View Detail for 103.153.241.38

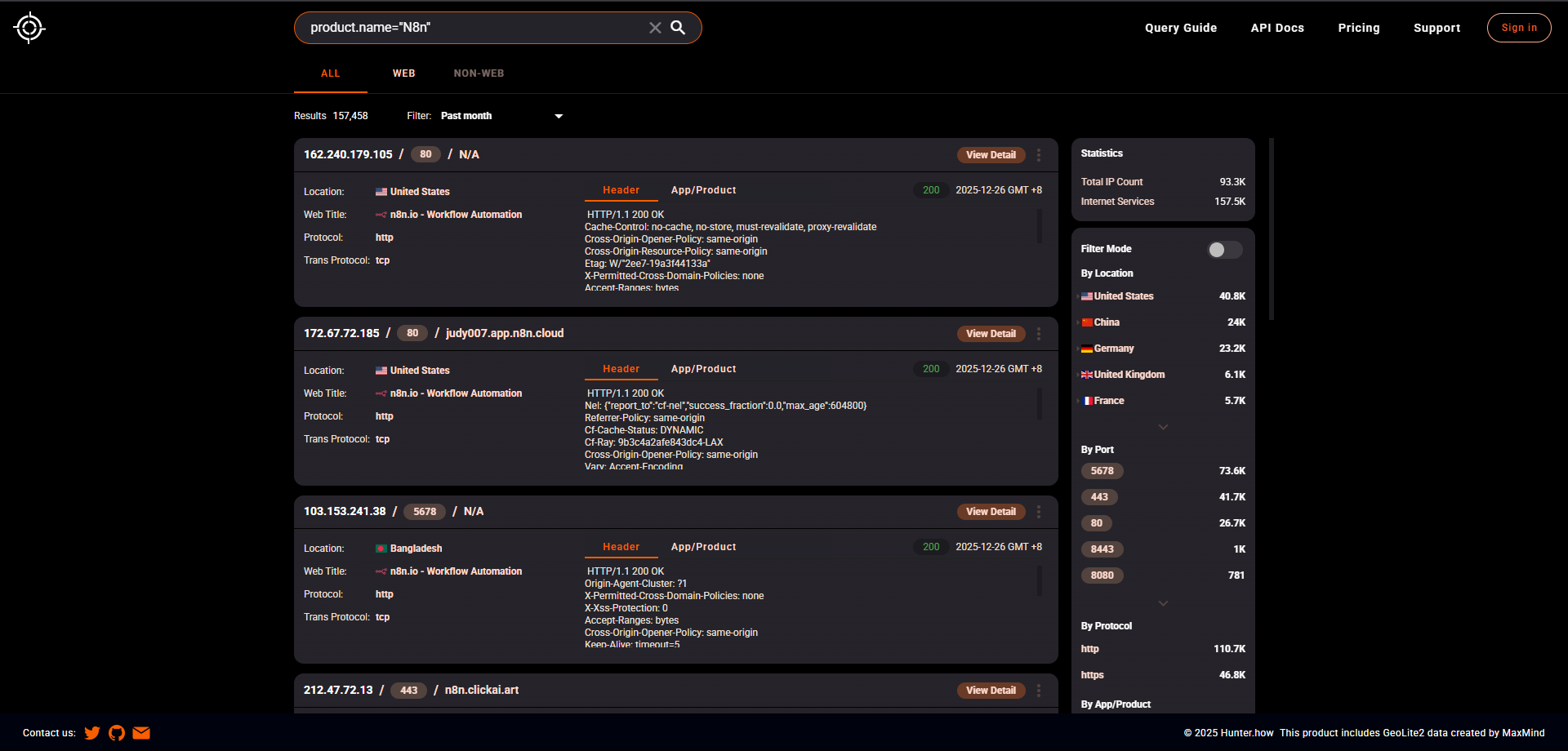click(x=991, y=512)
